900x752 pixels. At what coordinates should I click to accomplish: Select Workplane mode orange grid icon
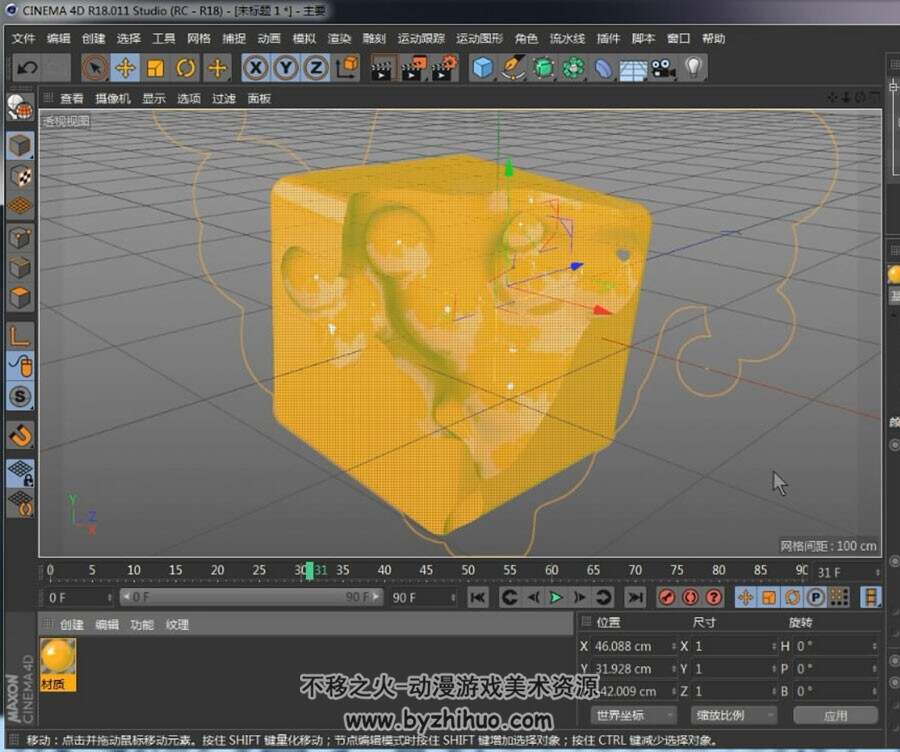click(x=20, y=206)
